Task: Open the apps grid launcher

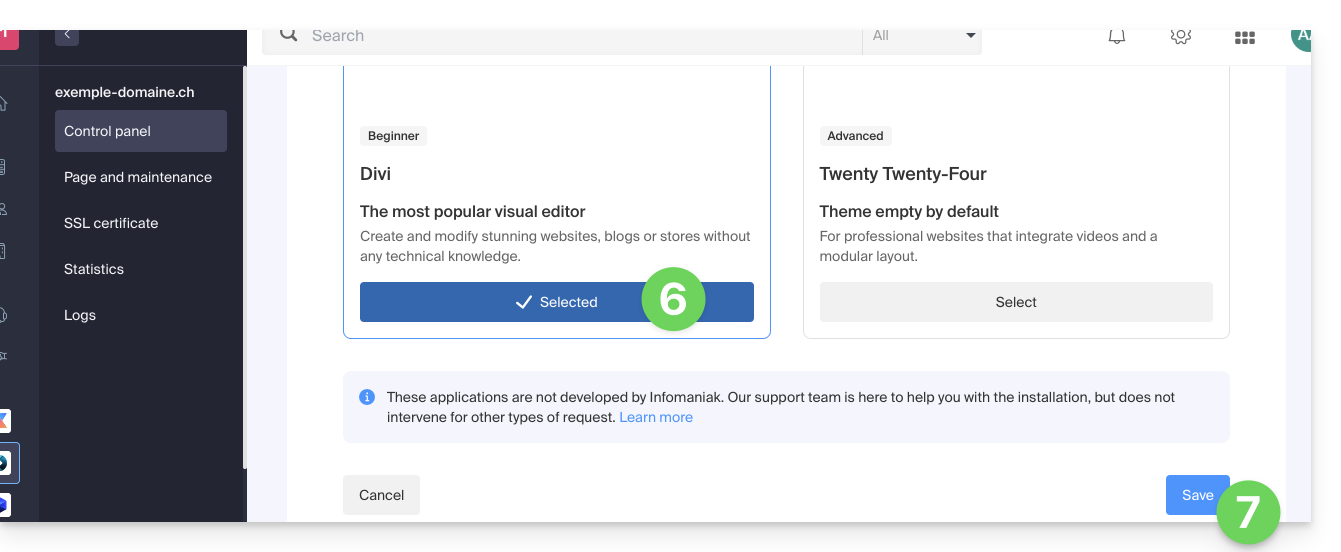Action: pyautogui.click(x=1244, y=37)
